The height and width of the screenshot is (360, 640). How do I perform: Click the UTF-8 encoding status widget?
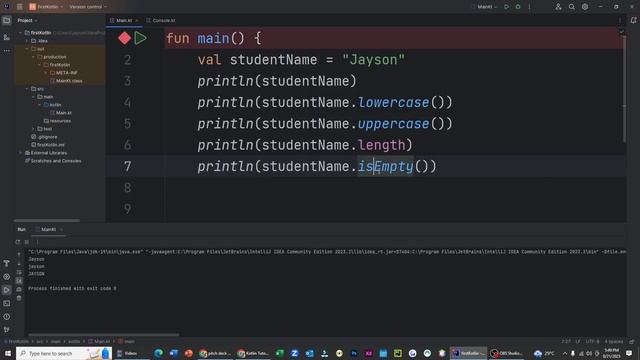pyautogui.click(x=593, y=342)
